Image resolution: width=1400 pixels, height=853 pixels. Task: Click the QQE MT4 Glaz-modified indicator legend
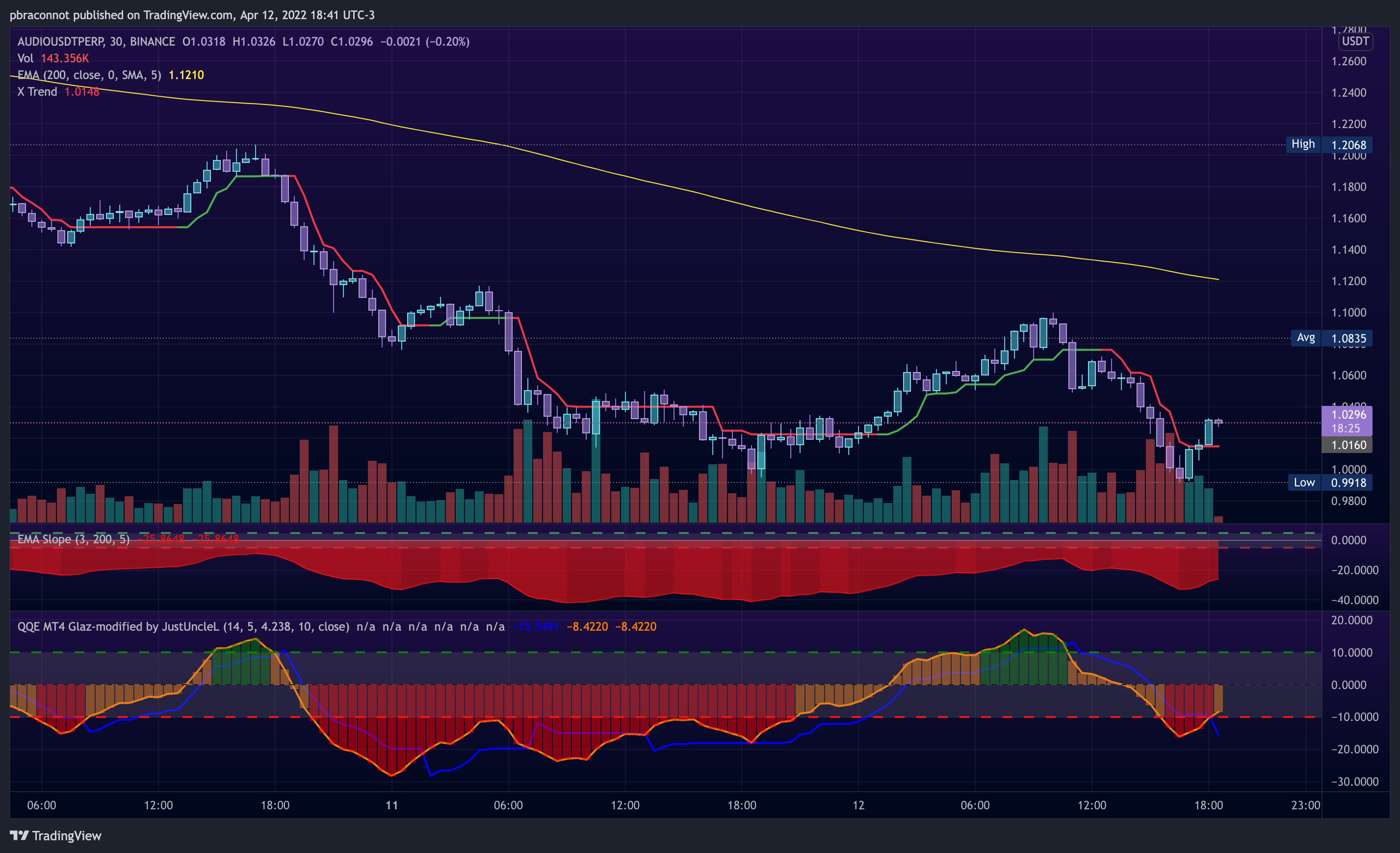click(x=183, y=626)
